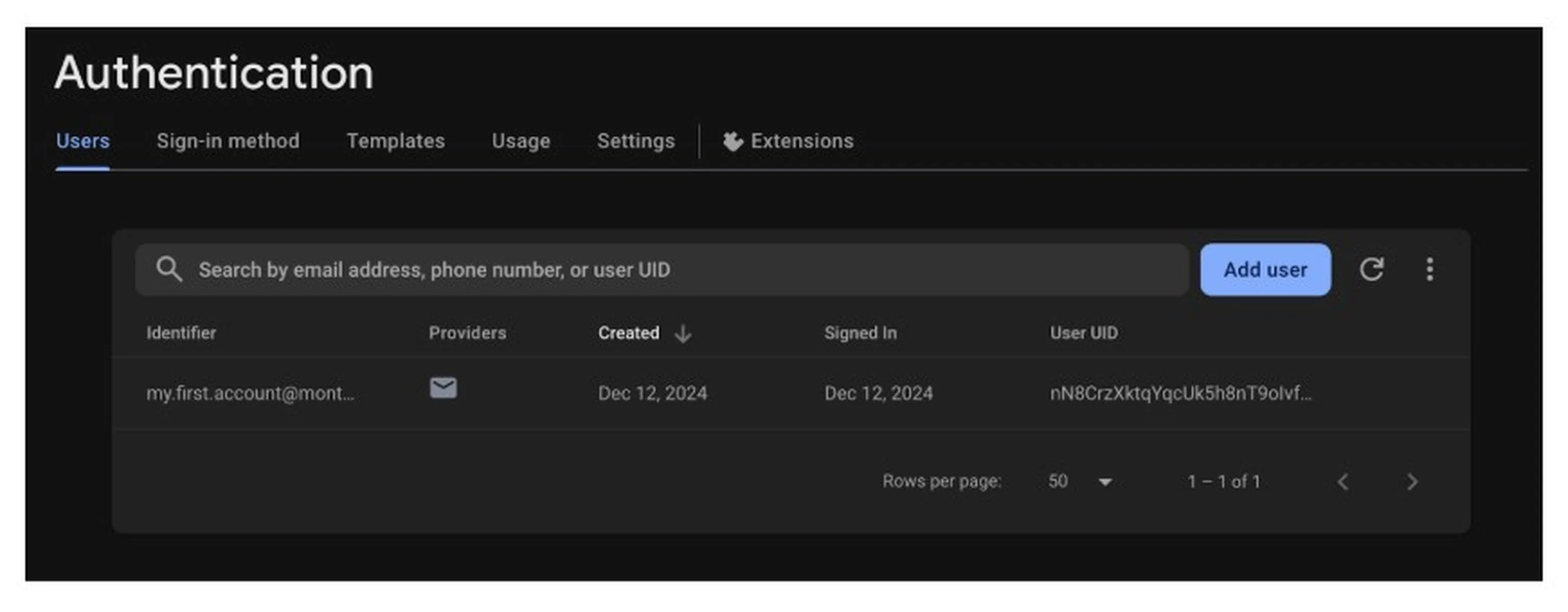Select the user row my.first.account@mont...

[x=250, y=393]
